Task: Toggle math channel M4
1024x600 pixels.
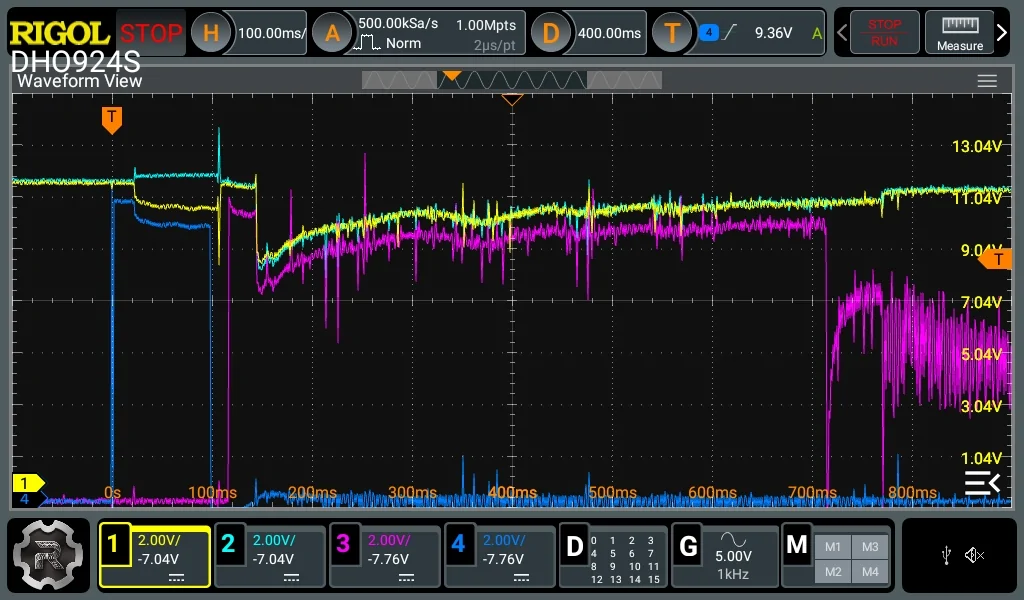Action: (870, 572)
